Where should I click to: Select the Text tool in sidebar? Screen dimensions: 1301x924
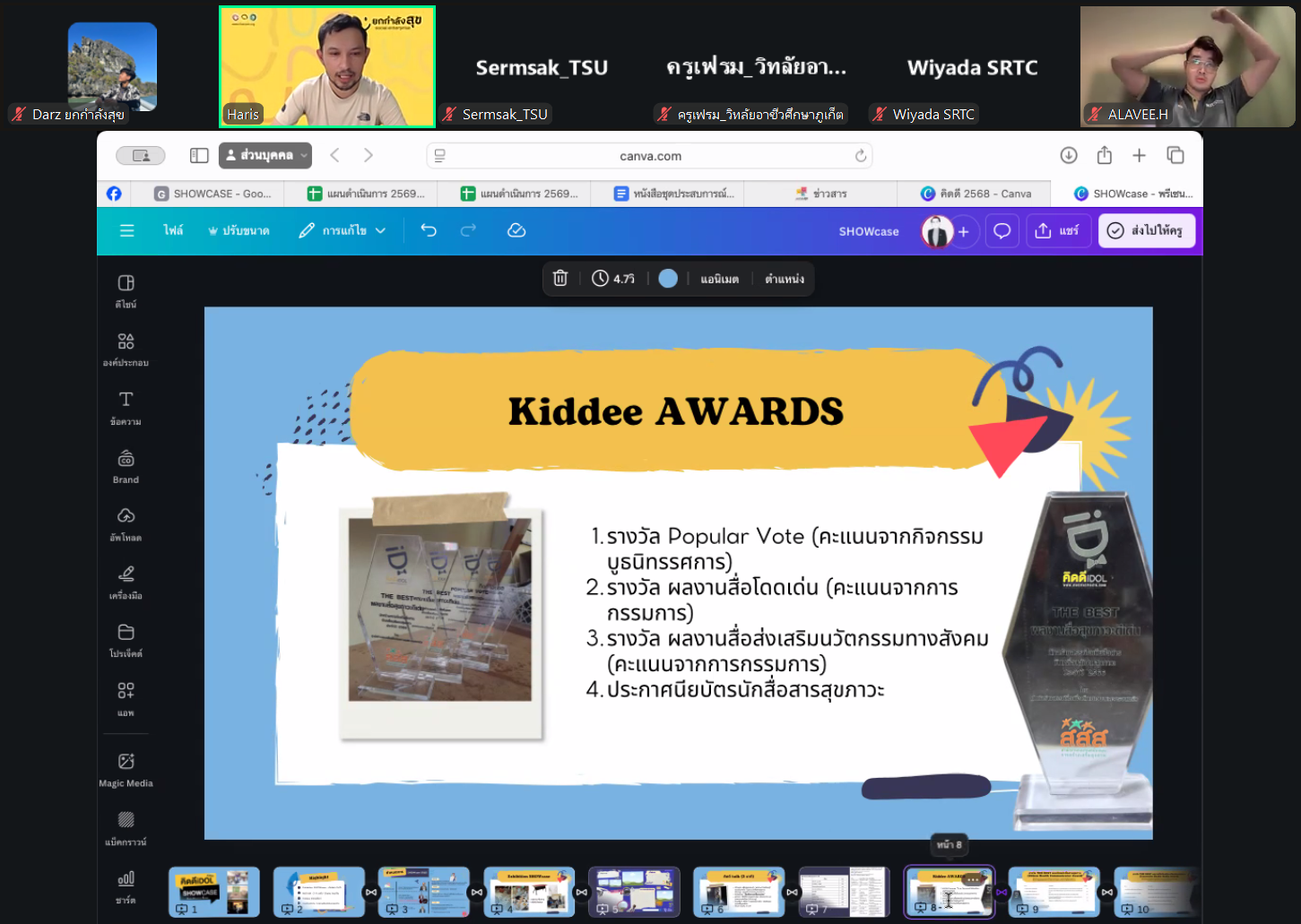126,407
